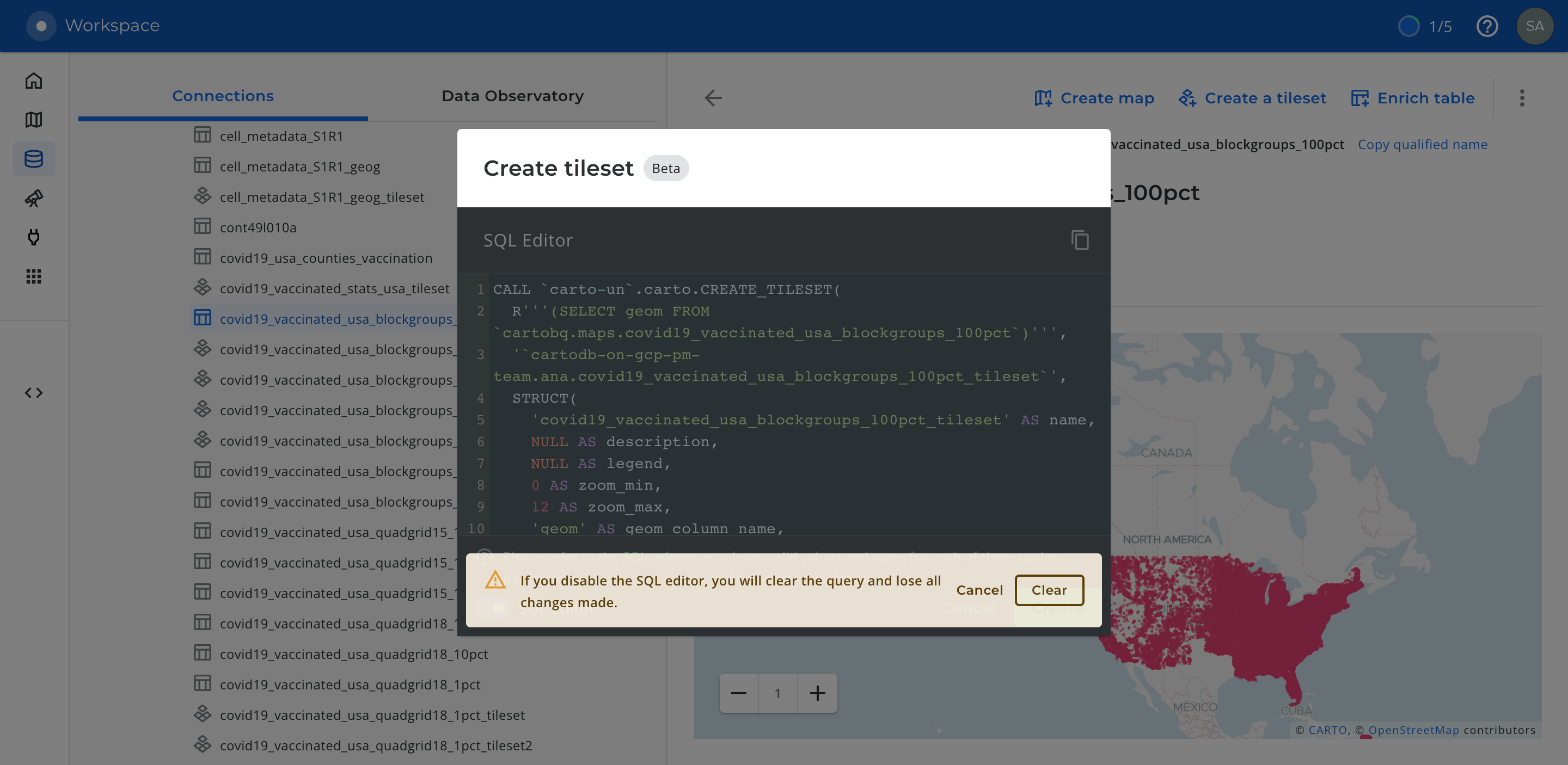
Task: Click Copy qualified name link
Action: coord(1422,145)
